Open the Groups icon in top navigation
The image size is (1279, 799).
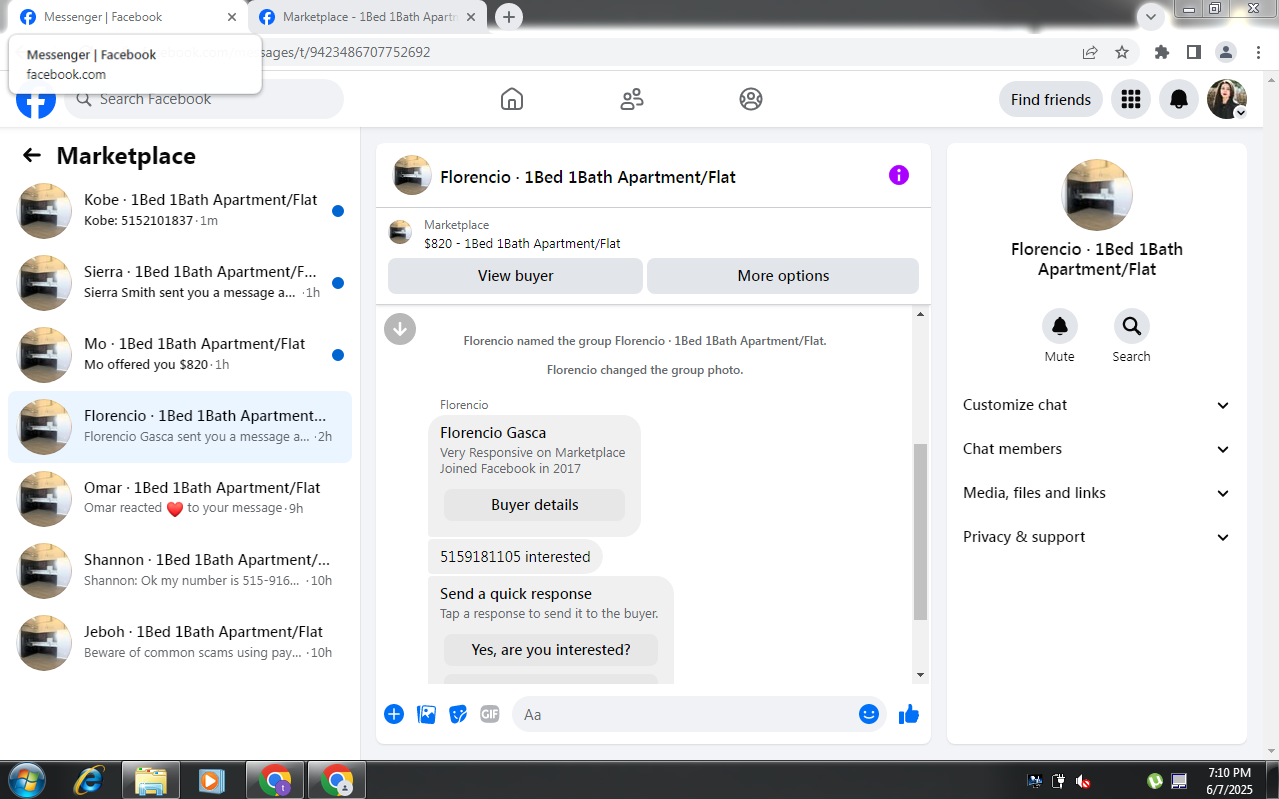[751, 99]
